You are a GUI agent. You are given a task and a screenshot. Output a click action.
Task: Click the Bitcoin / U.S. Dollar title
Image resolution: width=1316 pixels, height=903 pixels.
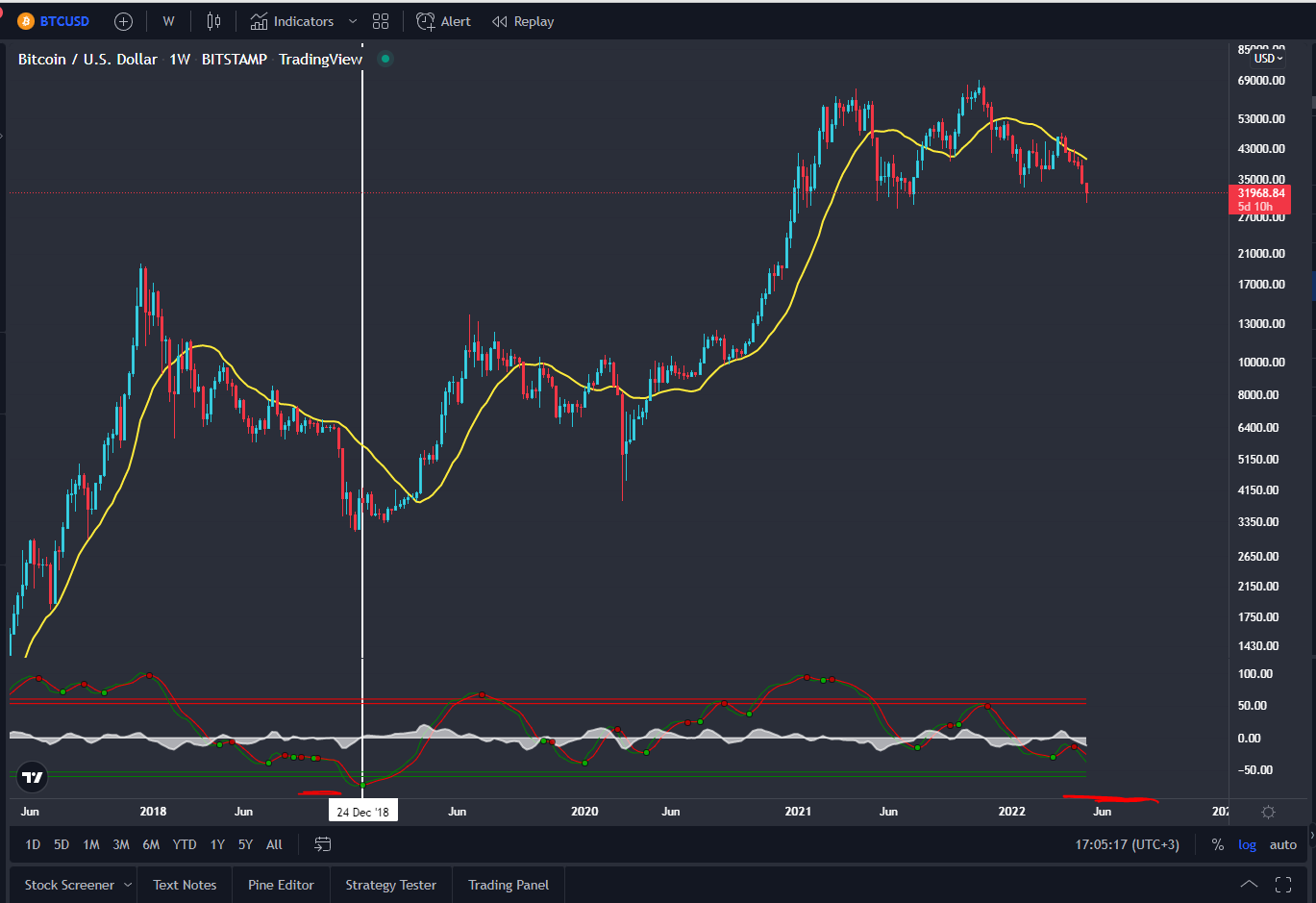(87, 59)
